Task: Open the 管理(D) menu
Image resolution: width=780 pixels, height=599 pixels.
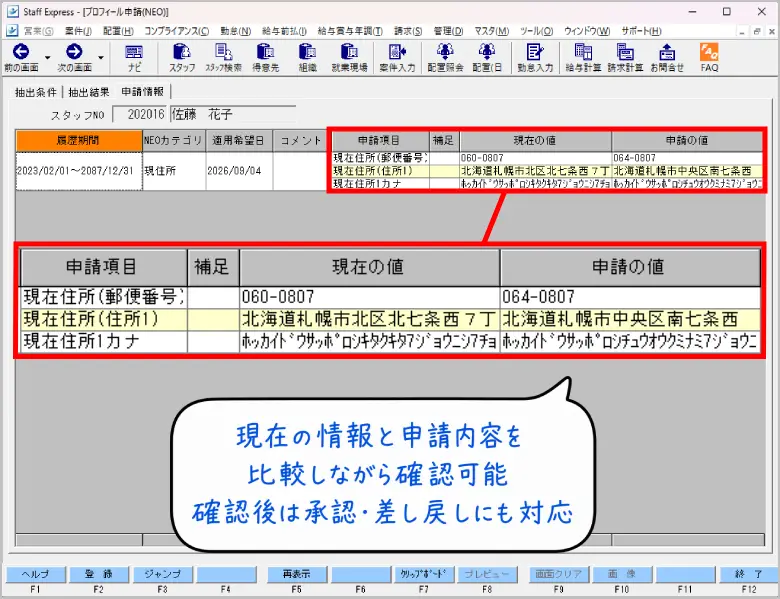Action: click(448, 31)
